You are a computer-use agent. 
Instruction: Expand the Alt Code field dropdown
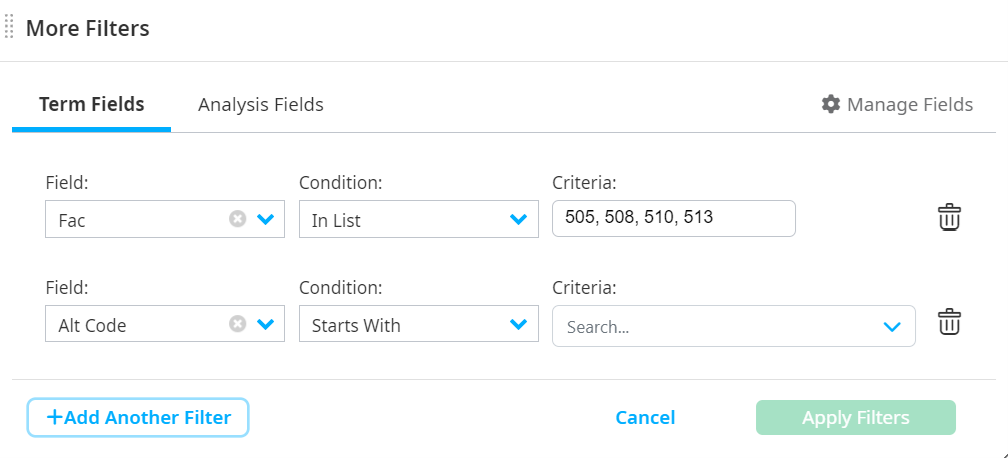coord(265,324)
